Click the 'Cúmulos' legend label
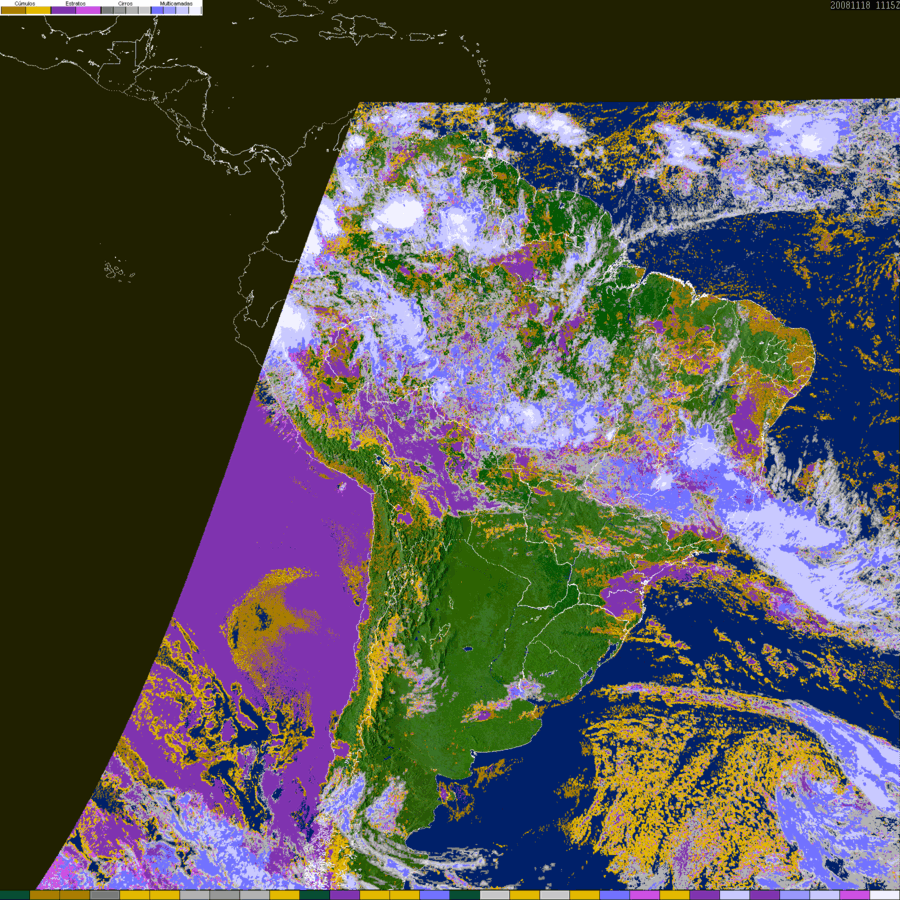 (x=25, y=3)
